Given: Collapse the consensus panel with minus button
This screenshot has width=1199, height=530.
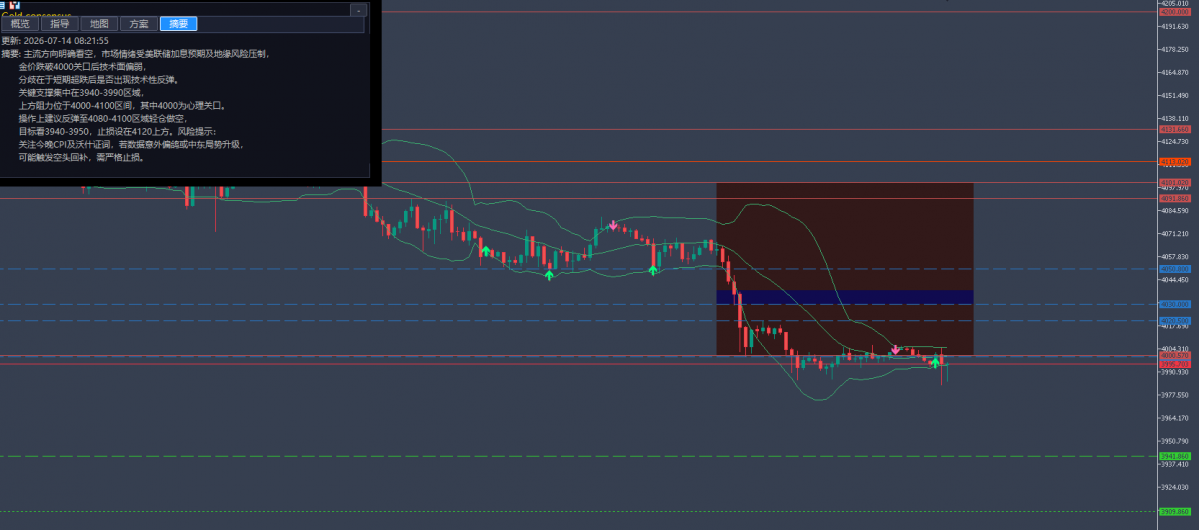Looking at the screenshot, I should [x=358, y=11].
